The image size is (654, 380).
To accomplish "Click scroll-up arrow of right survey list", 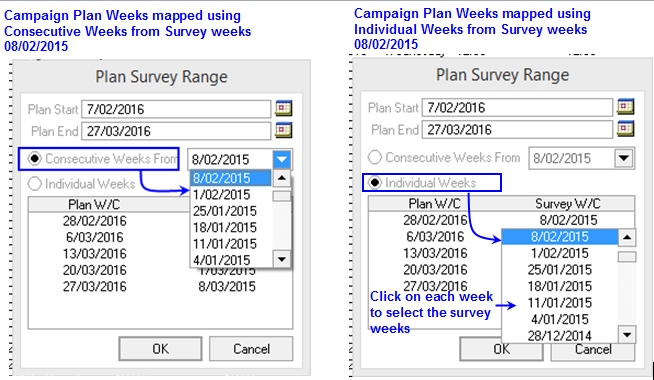I will (627, 237).
